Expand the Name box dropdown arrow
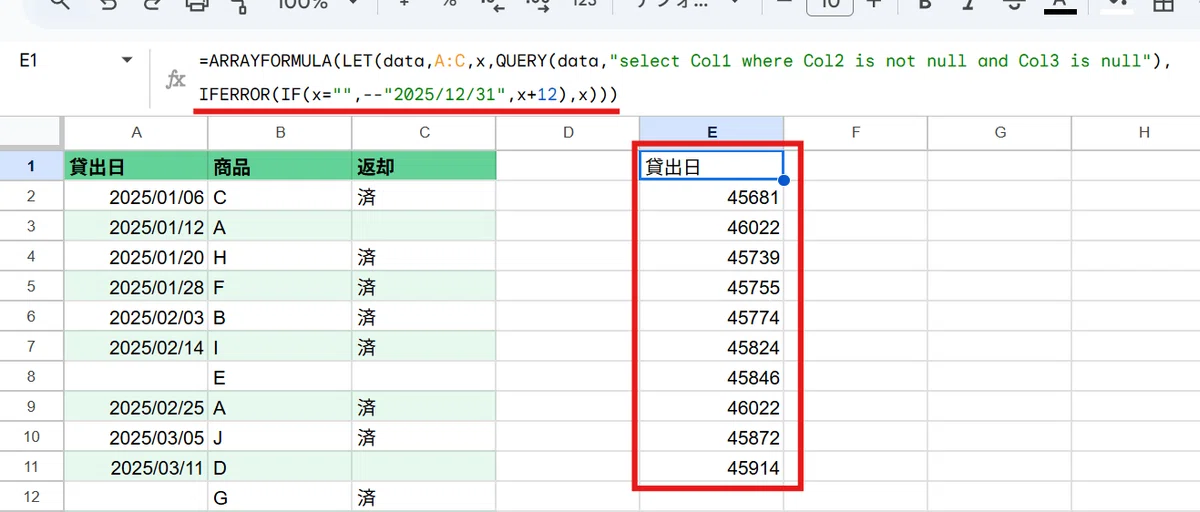Screen dimensions: 1200x512 tap(127, 61)
